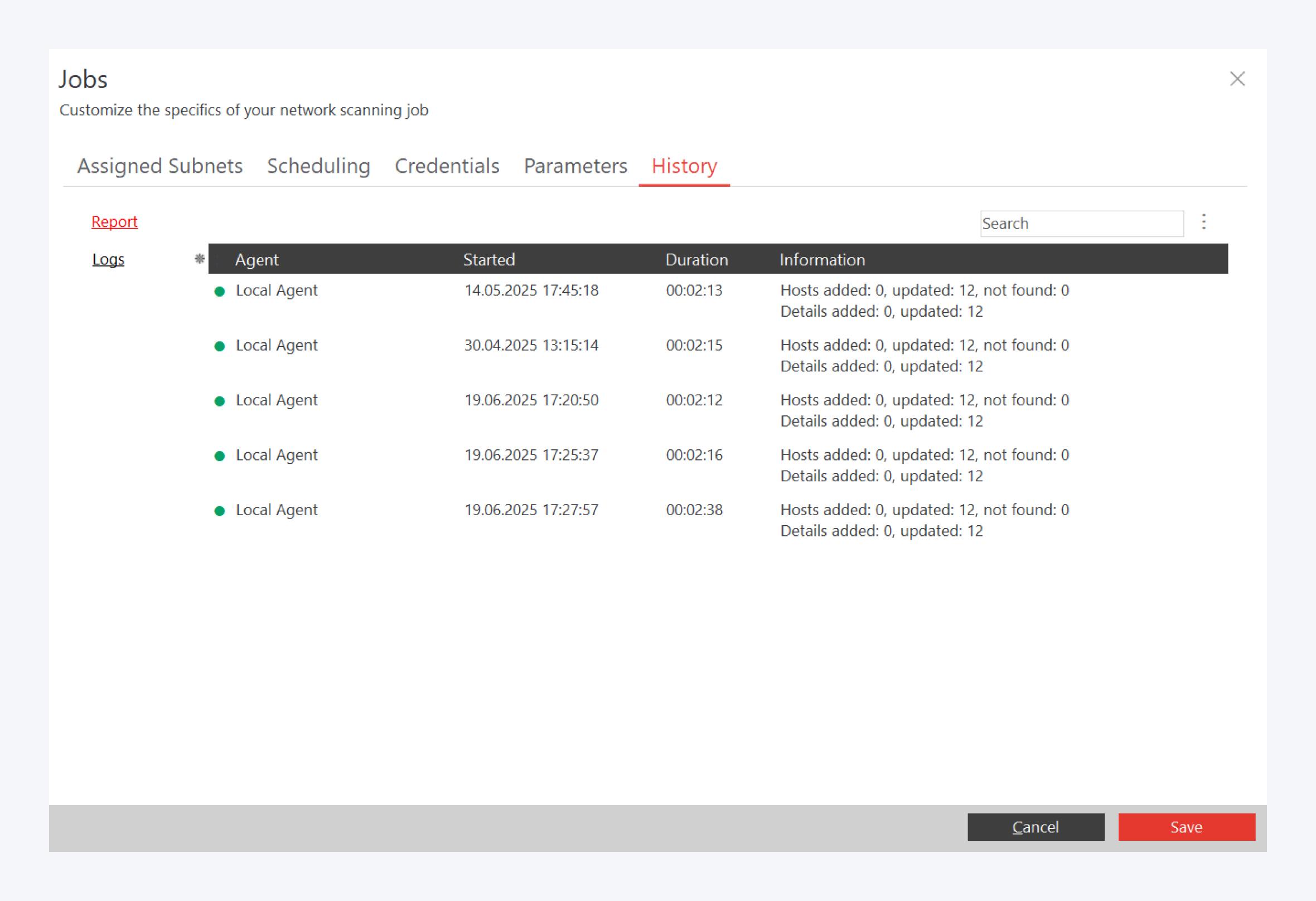Click green status dot for 30.04.2025 run

coord(220,347)
